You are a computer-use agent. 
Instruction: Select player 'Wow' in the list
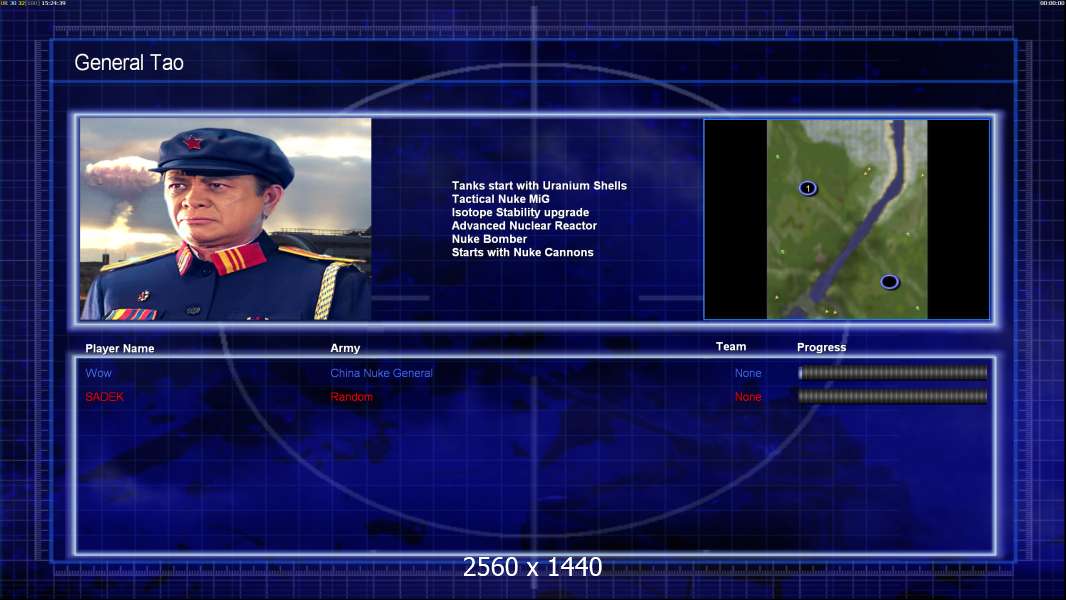[99, 373]
